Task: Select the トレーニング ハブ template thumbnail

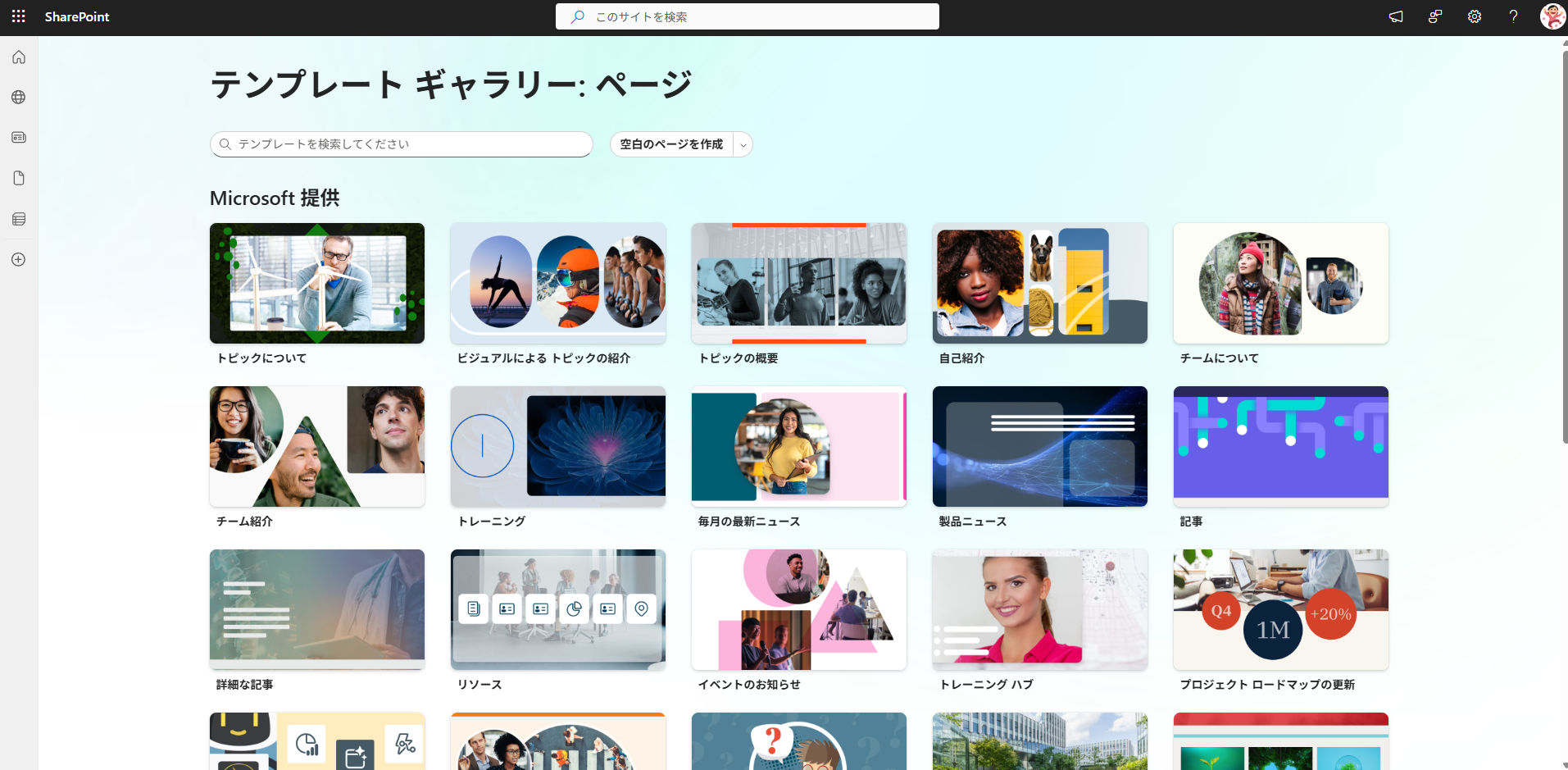Action: click(x=1040, y=609)
